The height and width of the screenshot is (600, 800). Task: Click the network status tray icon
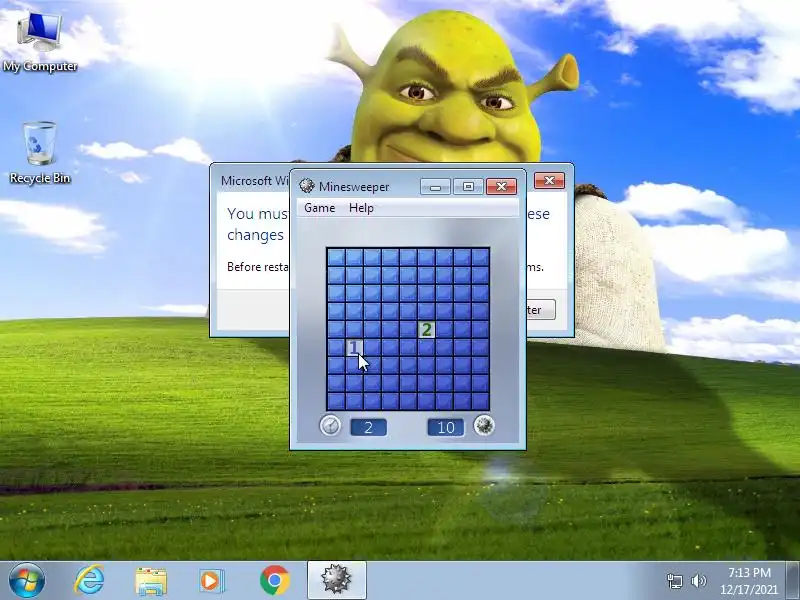tap(674, 581)
